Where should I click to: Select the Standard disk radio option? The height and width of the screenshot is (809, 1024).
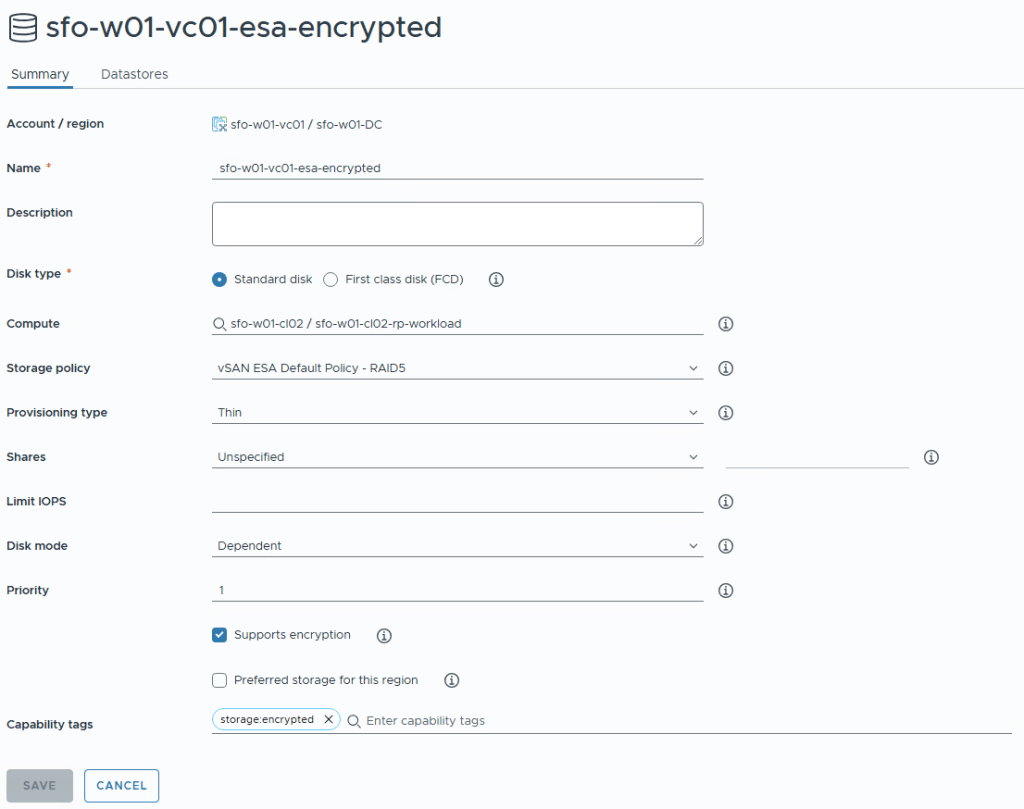point(220,280)
